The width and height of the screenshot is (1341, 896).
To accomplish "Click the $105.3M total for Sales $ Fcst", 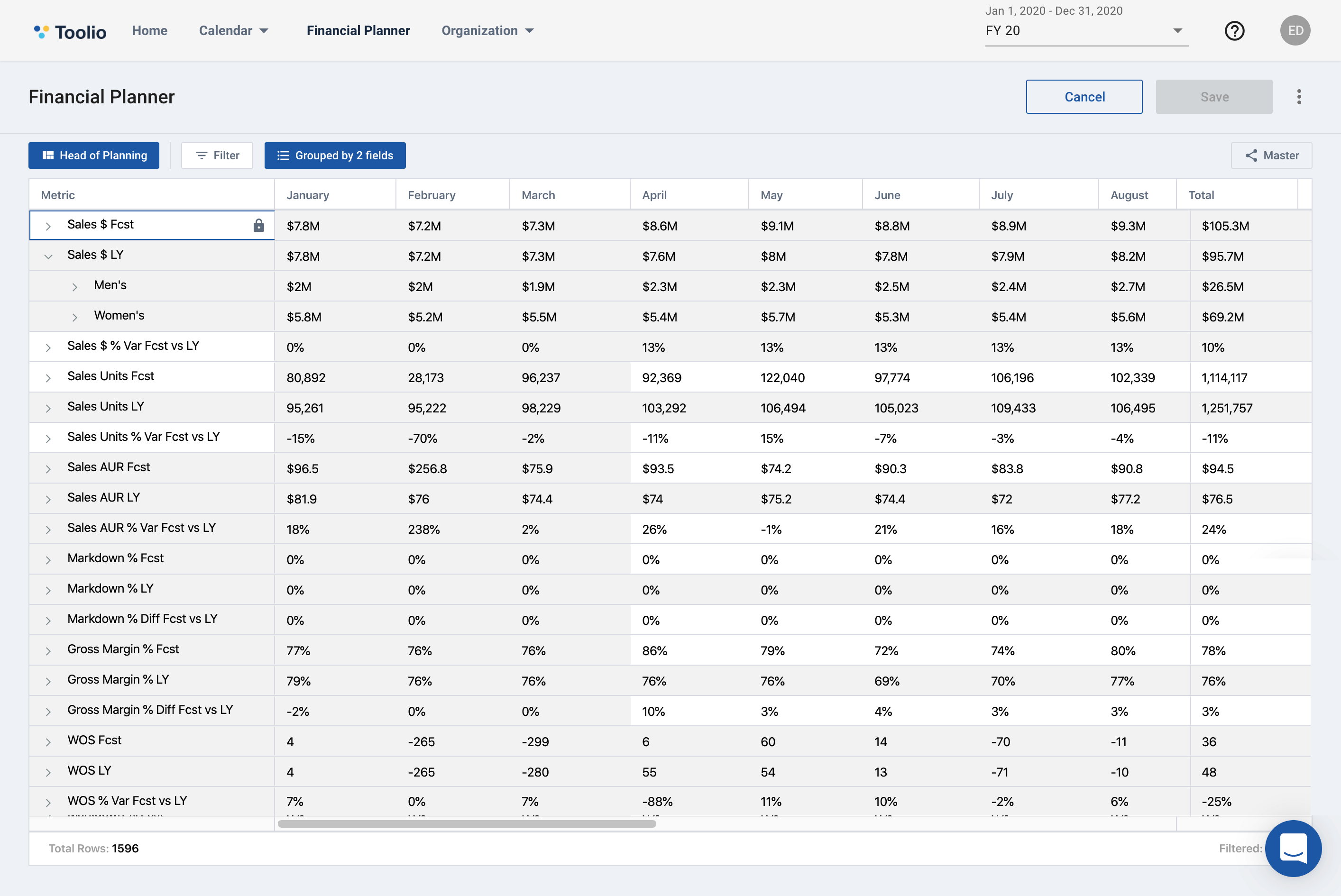I will coord(1251,226).
